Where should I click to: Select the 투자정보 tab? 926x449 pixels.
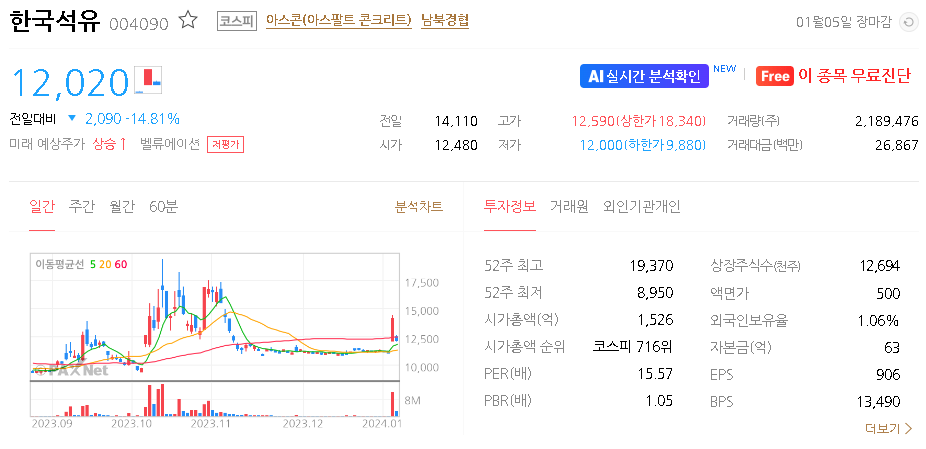point(510,207)
